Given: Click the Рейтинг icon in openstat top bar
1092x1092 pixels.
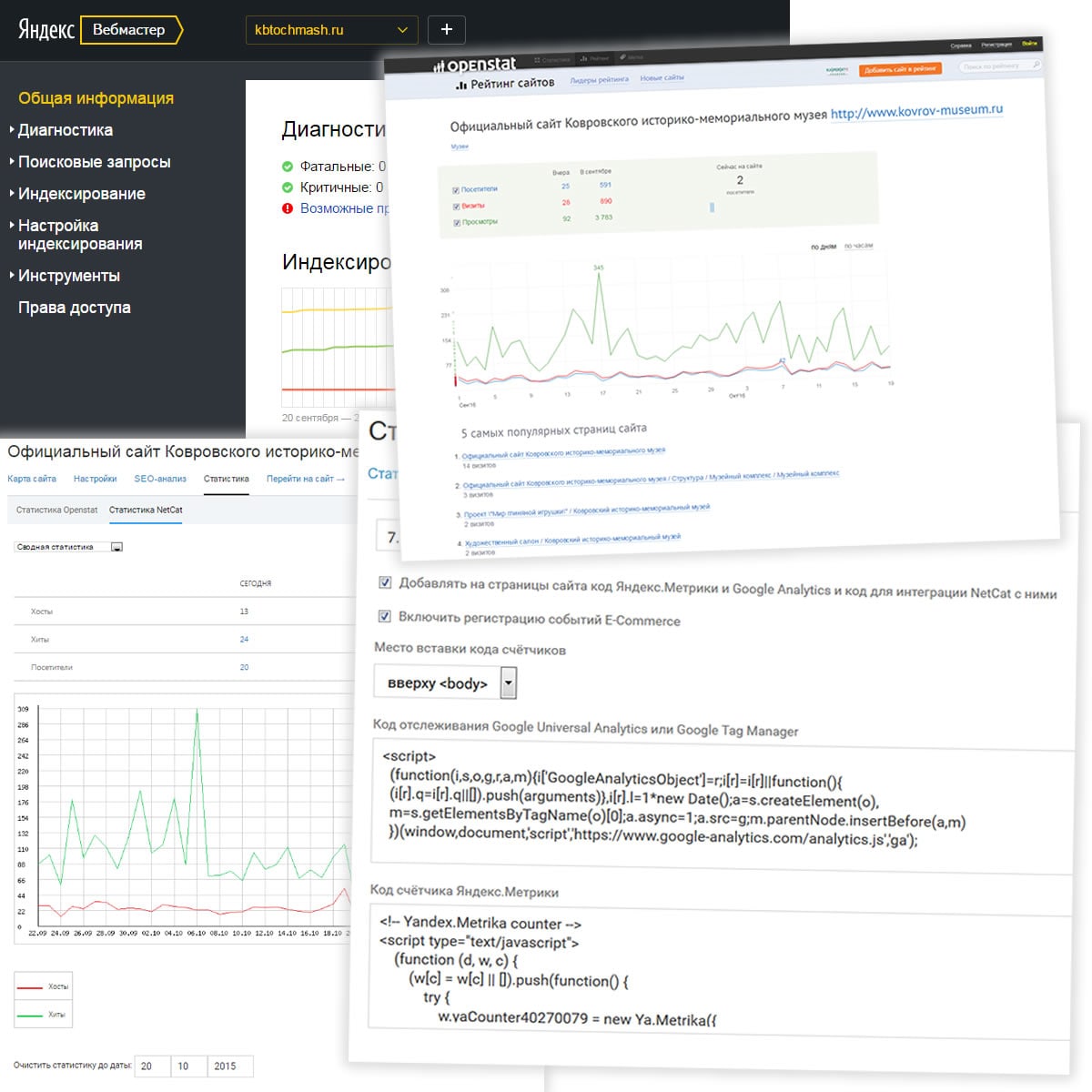Looking at the screenshot, I should (583, 58).
